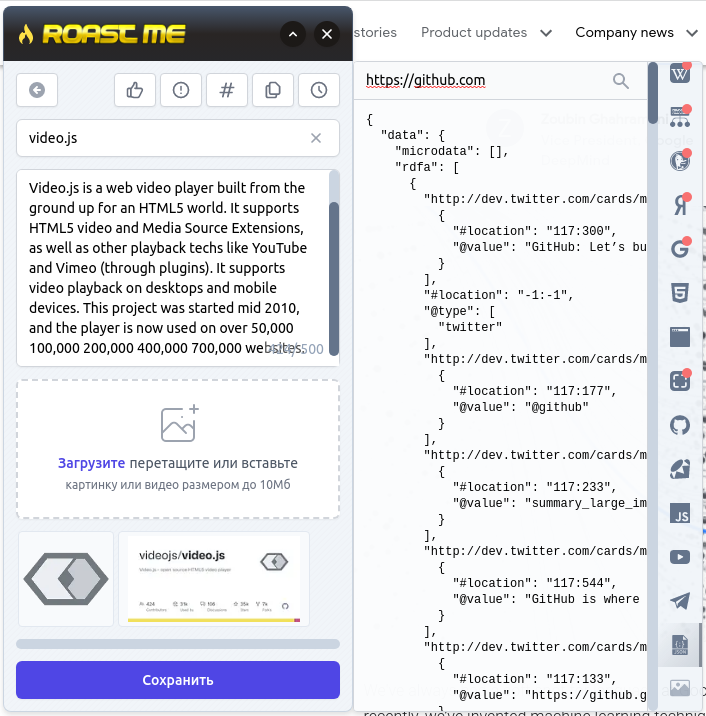Click the "#location": "117:544" JSON line
The image size is (706, 716).
point(534,583)
